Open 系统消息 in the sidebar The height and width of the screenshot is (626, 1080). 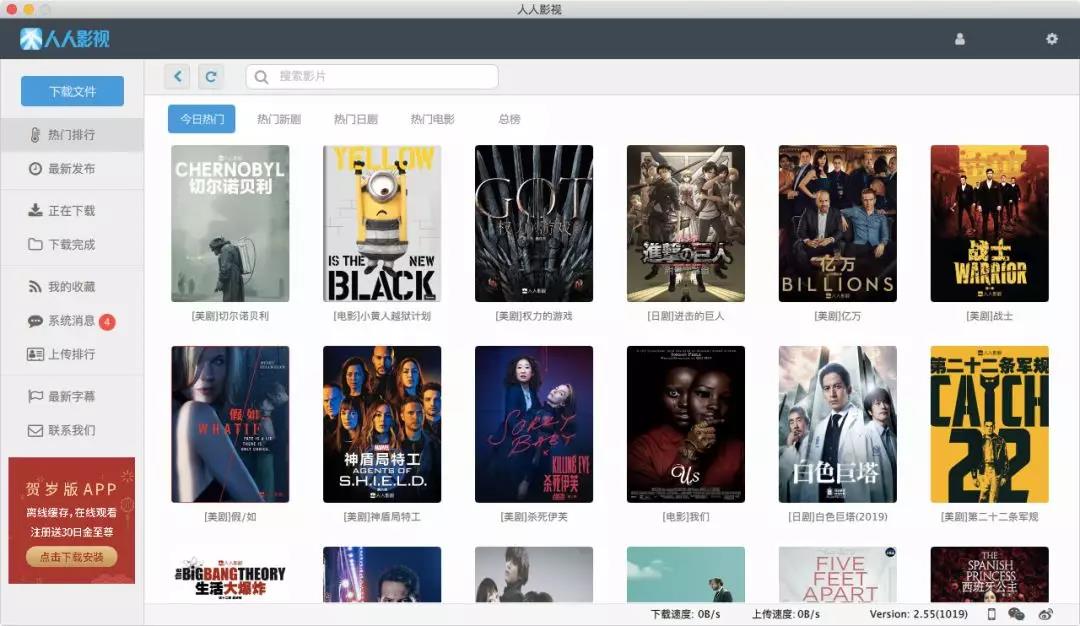[x=72, y=321]
